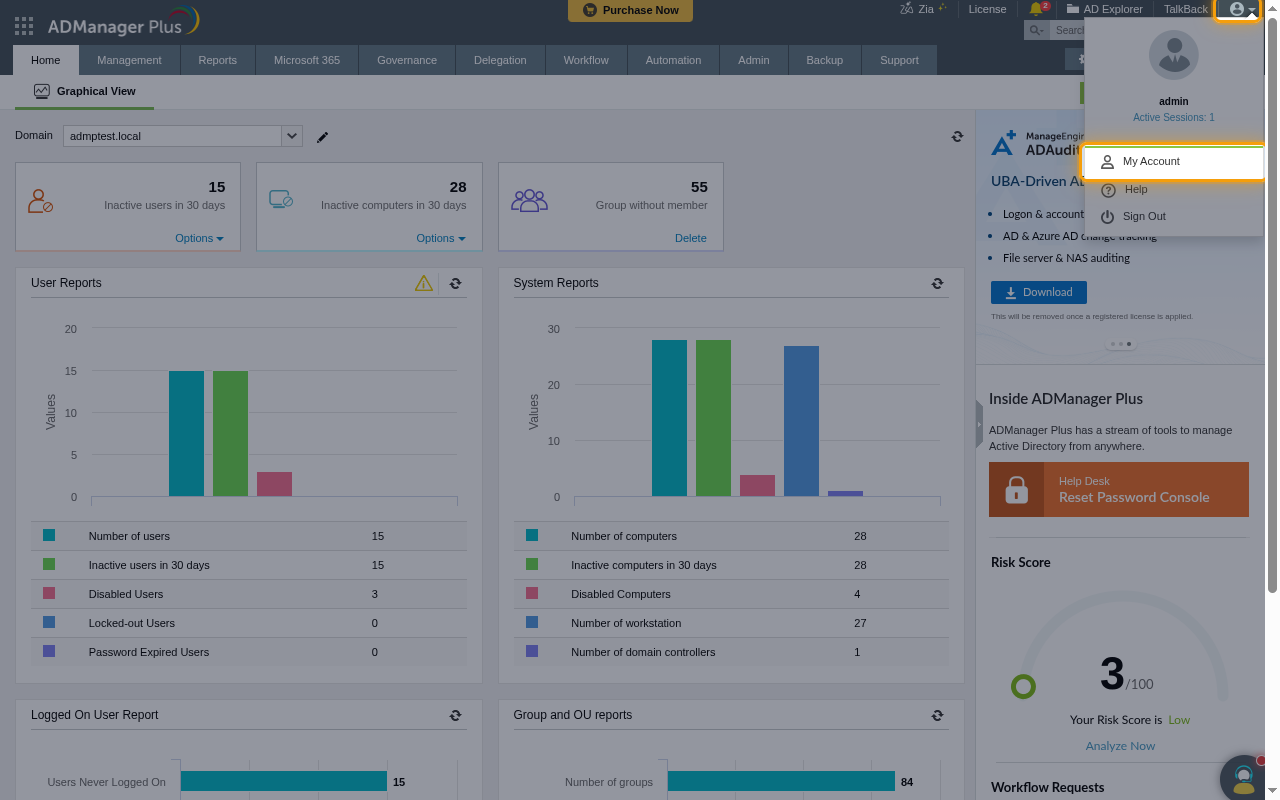
Task: Collapse the right side panel handle
Action: [x=979, y=425]
